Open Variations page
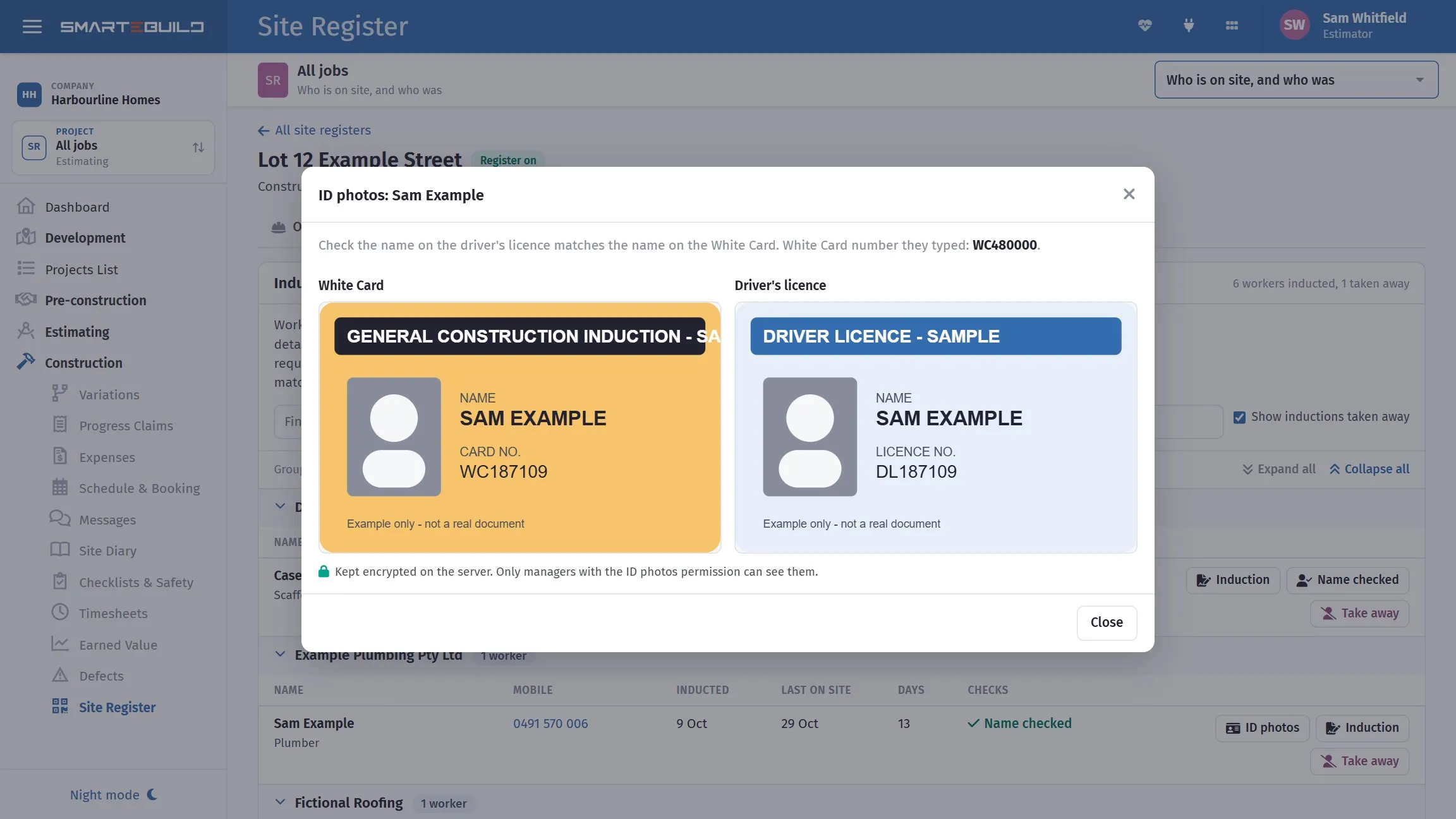 [x=109, y=395]
